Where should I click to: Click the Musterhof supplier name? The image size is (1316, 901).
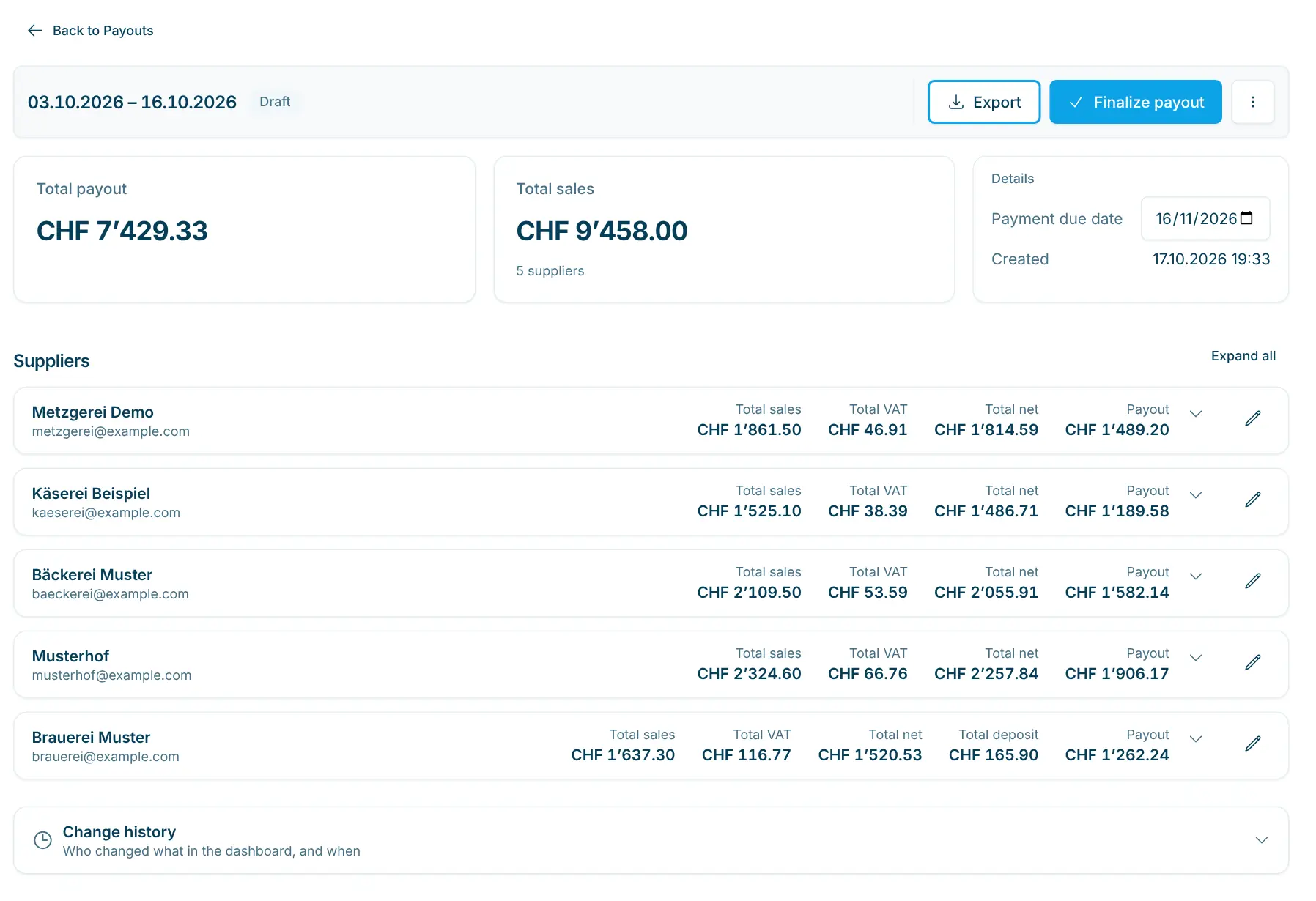point(70,656)
